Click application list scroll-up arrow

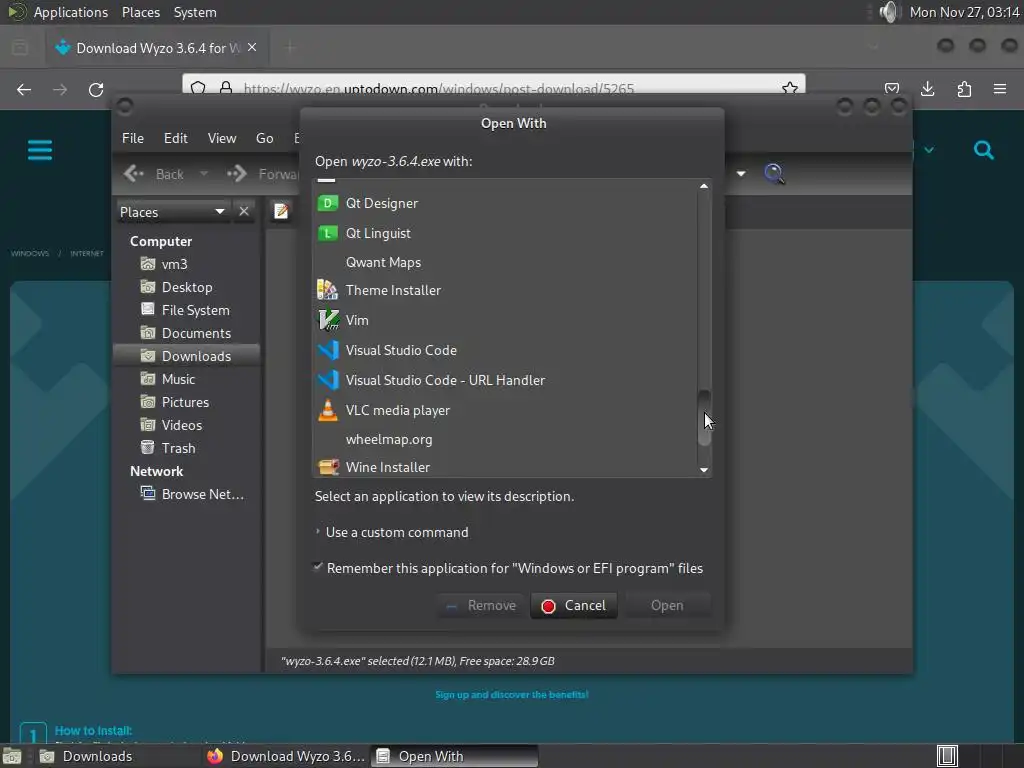coord(703,186)
